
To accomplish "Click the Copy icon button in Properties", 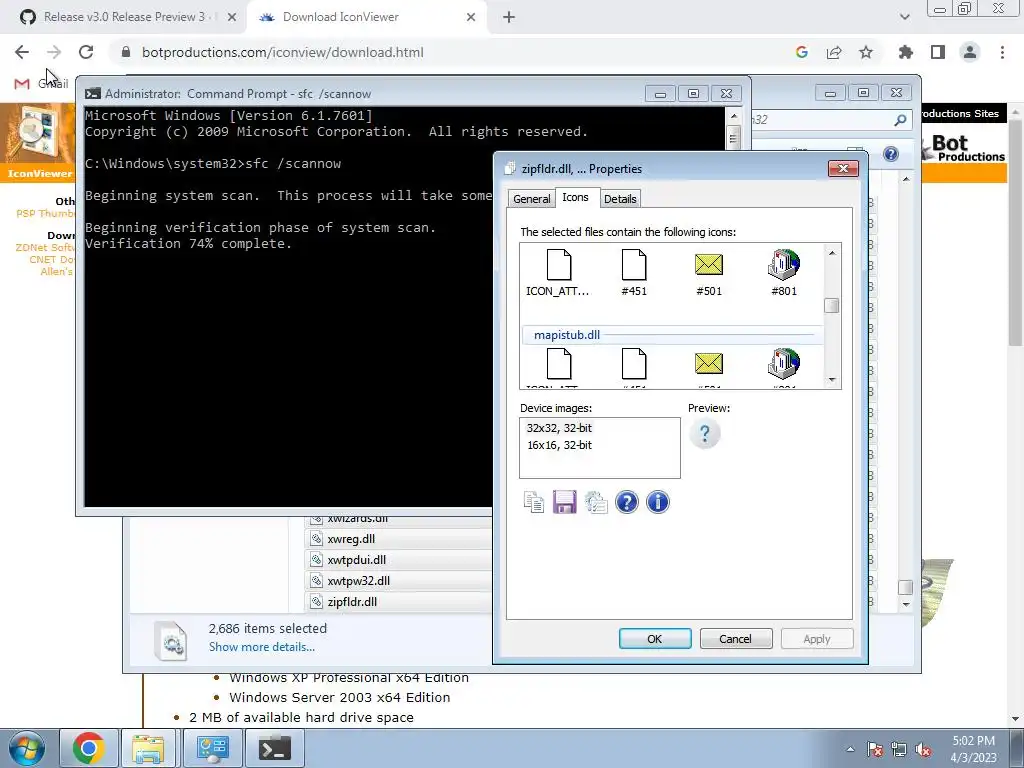I will (534, 502).
